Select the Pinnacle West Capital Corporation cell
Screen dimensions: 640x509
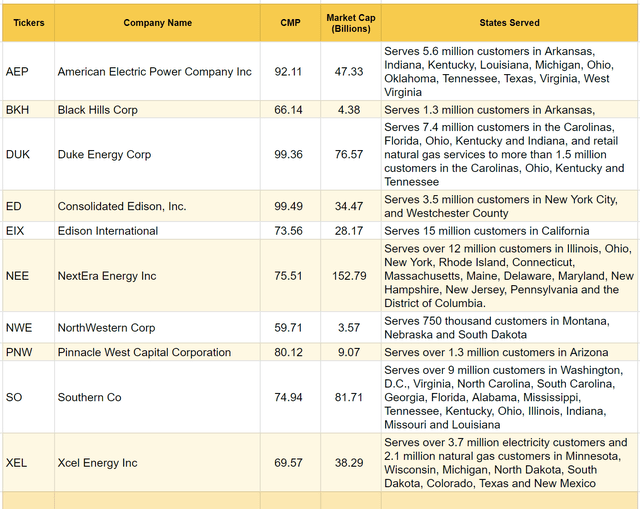click(x=157, y=352)
